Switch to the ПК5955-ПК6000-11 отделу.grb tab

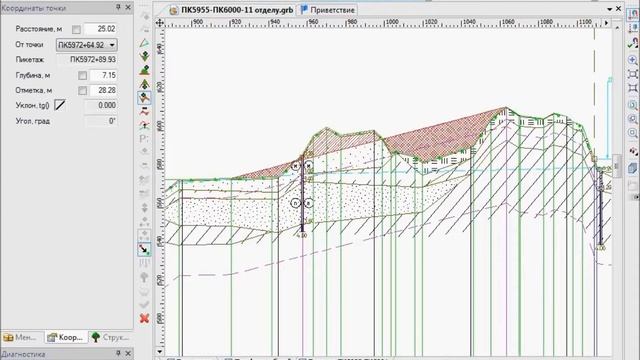pyautogui.click(x=232, y=10)
